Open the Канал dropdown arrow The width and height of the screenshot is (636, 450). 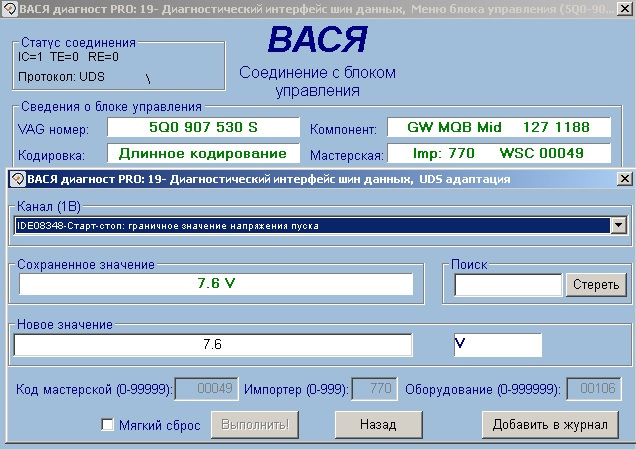(x=618, y=225)
